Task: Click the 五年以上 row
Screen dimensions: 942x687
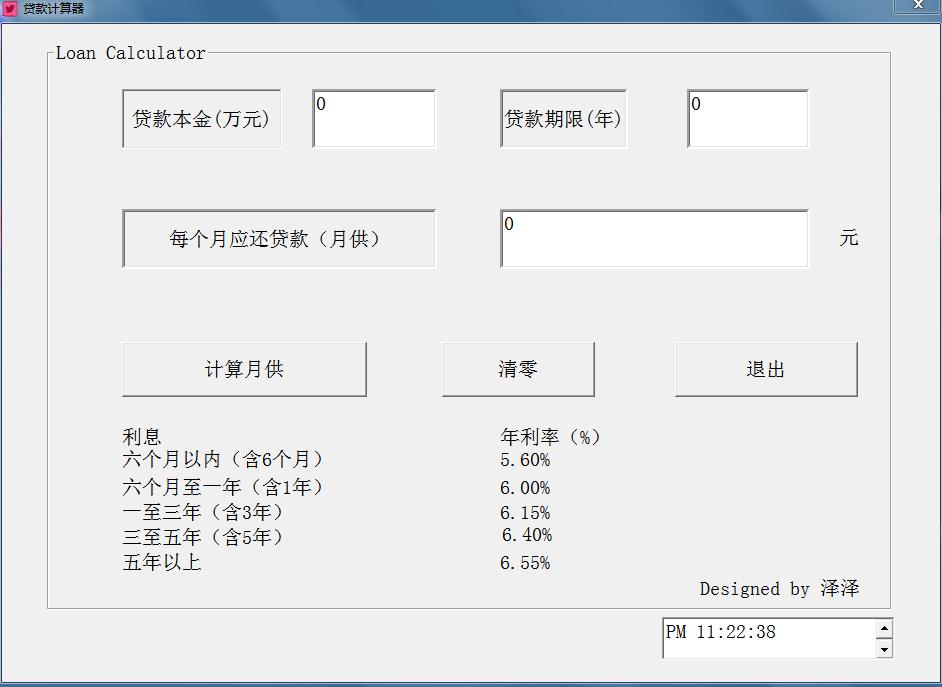Action: click(x=162, y=563)
